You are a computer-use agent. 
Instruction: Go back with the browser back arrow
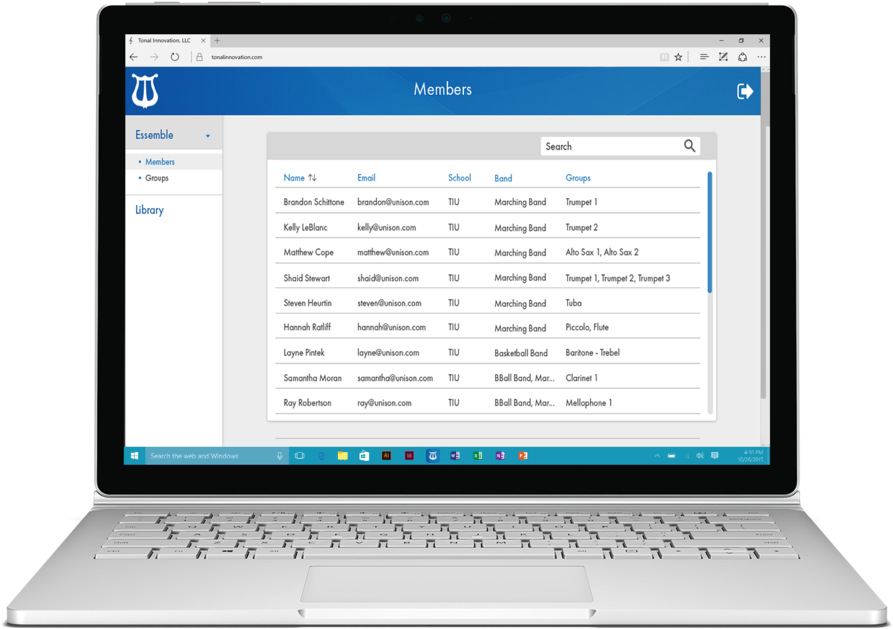point(134,57)
